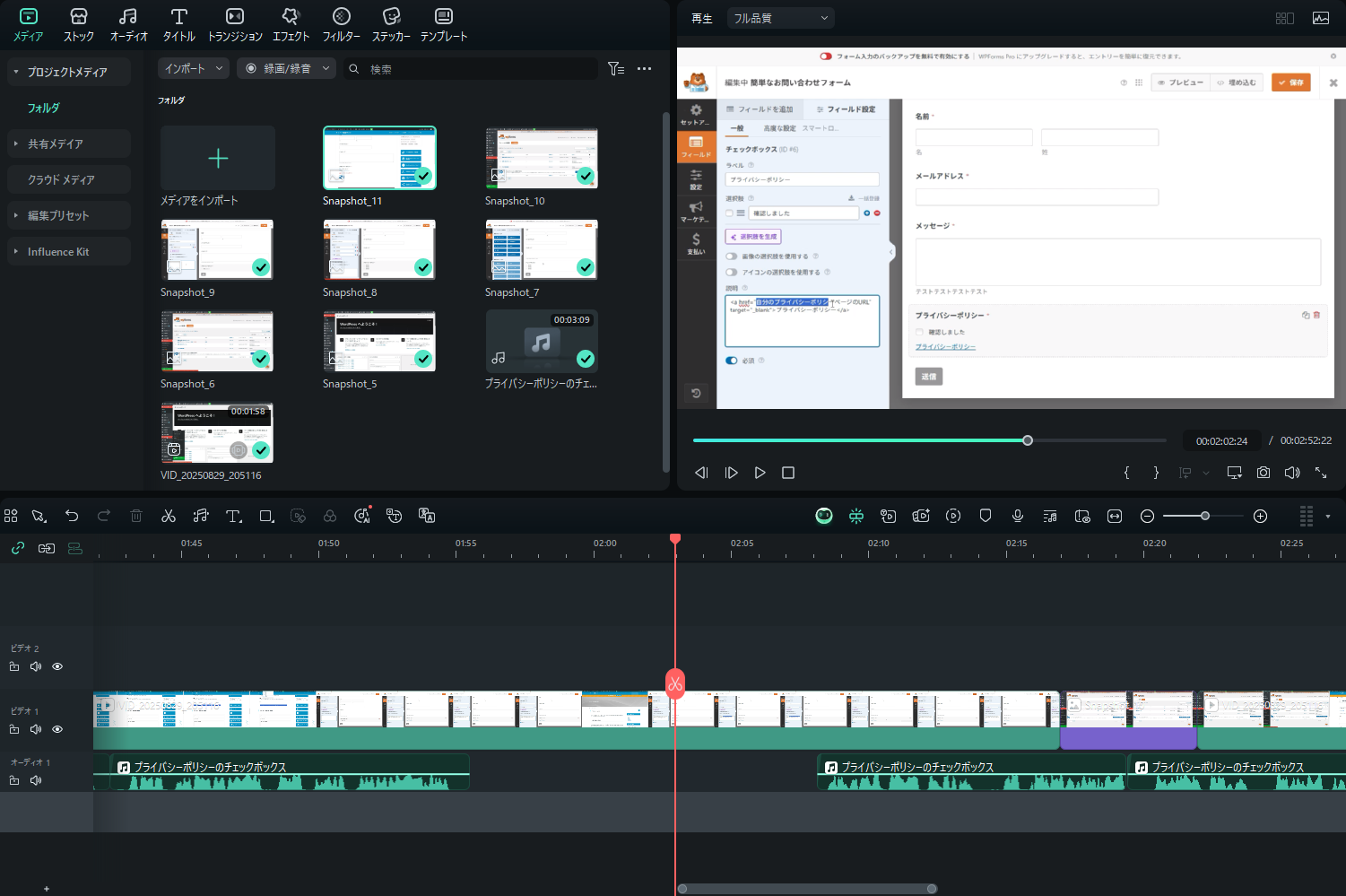Click the media search field
This screenshot has height=896, width=1346.
point(471,69)
